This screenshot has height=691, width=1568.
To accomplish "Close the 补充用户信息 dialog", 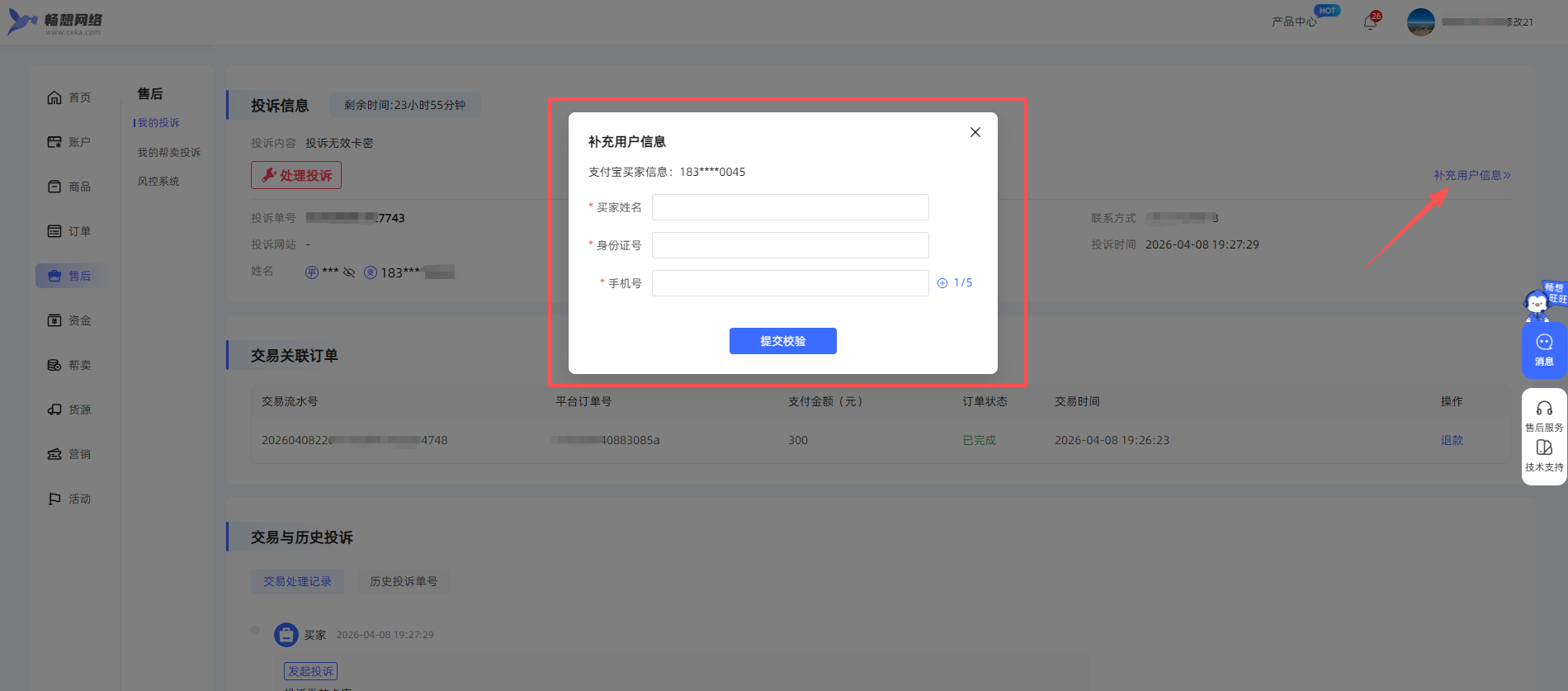I will 975,132.
